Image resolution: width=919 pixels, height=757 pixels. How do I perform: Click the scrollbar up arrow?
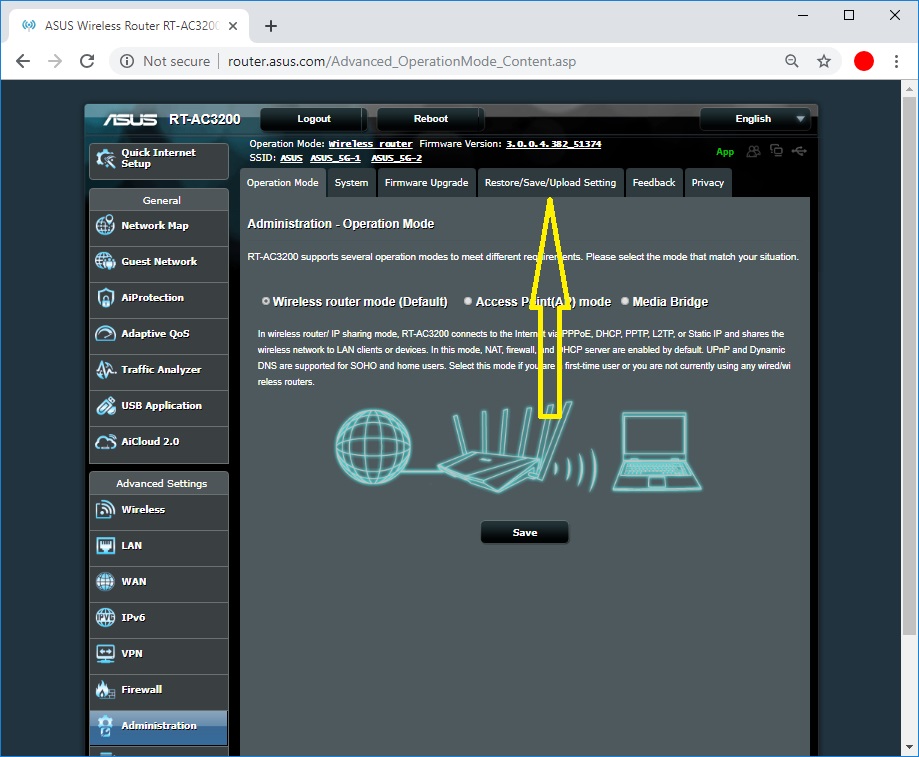coord(909,89)
